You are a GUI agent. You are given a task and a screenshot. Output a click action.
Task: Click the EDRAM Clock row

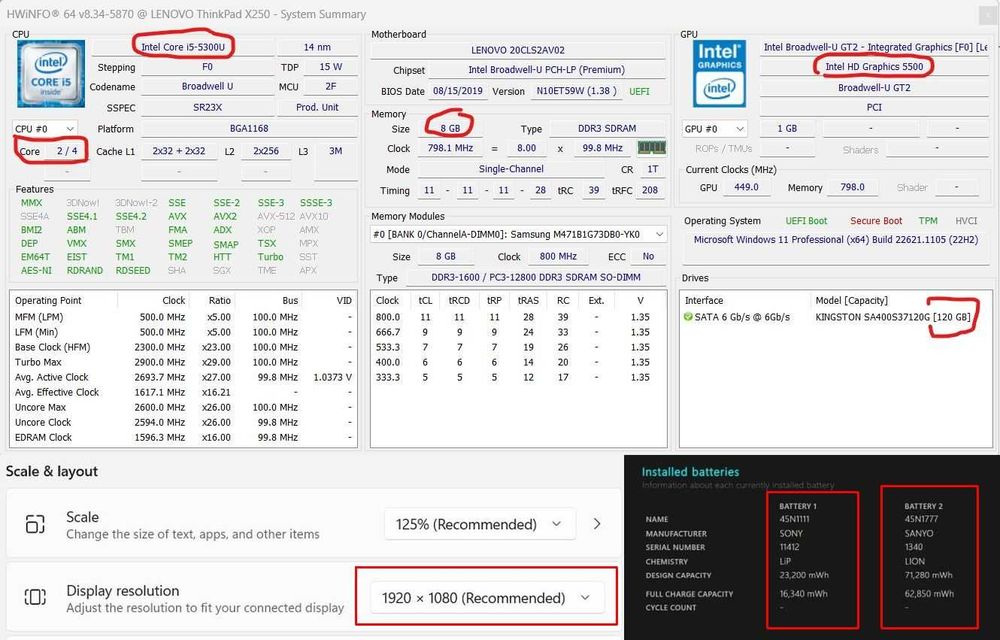coord(183,437)
